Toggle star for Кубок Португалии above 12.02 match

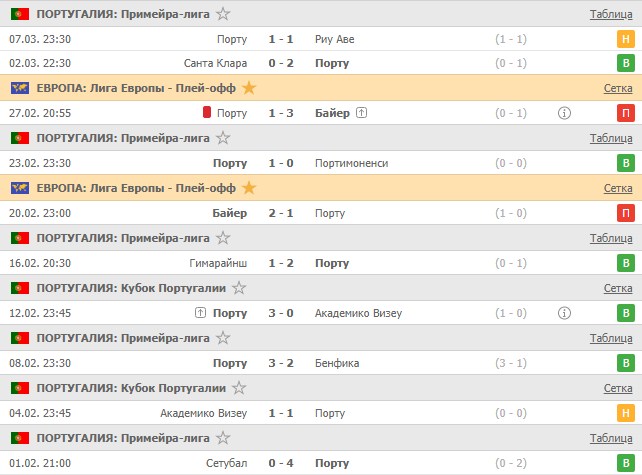click(x=239, y=288)
